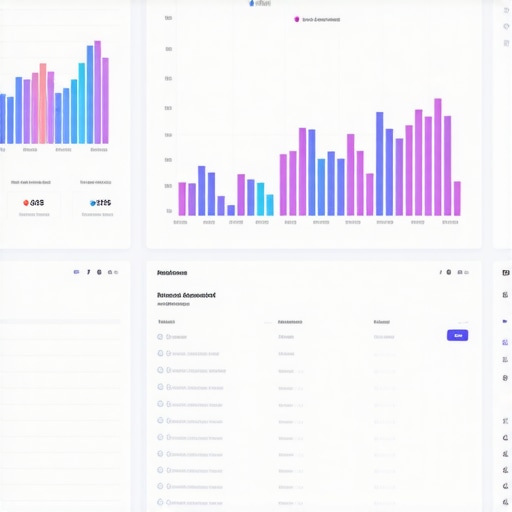Click the tallest pink bar in main chart
Image resolution: width=512 pixels, height=512 pixels.
tap(438, 157)
